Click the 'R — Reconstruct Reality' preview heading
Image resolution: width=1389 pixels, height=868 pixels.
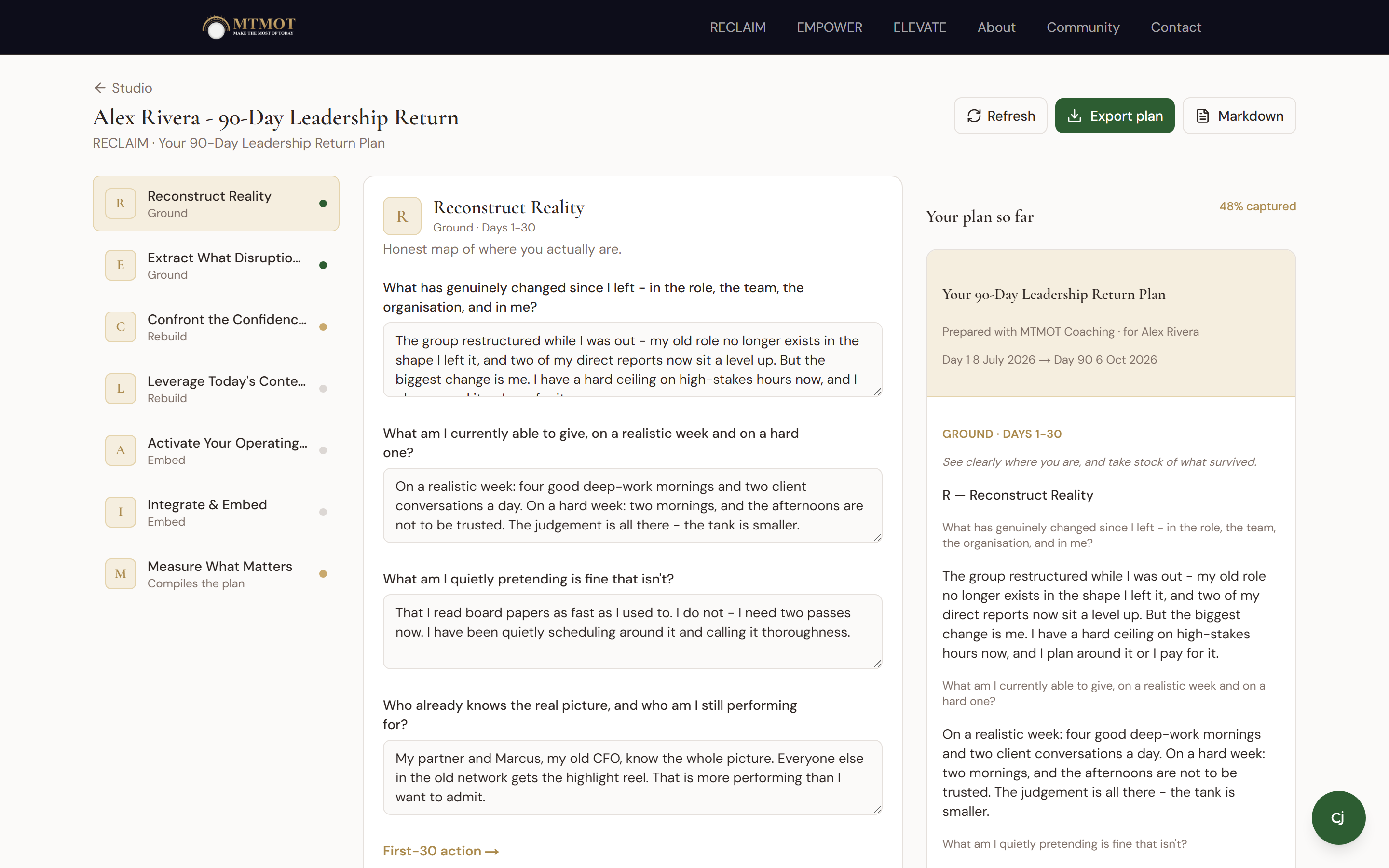point(1018,495)
